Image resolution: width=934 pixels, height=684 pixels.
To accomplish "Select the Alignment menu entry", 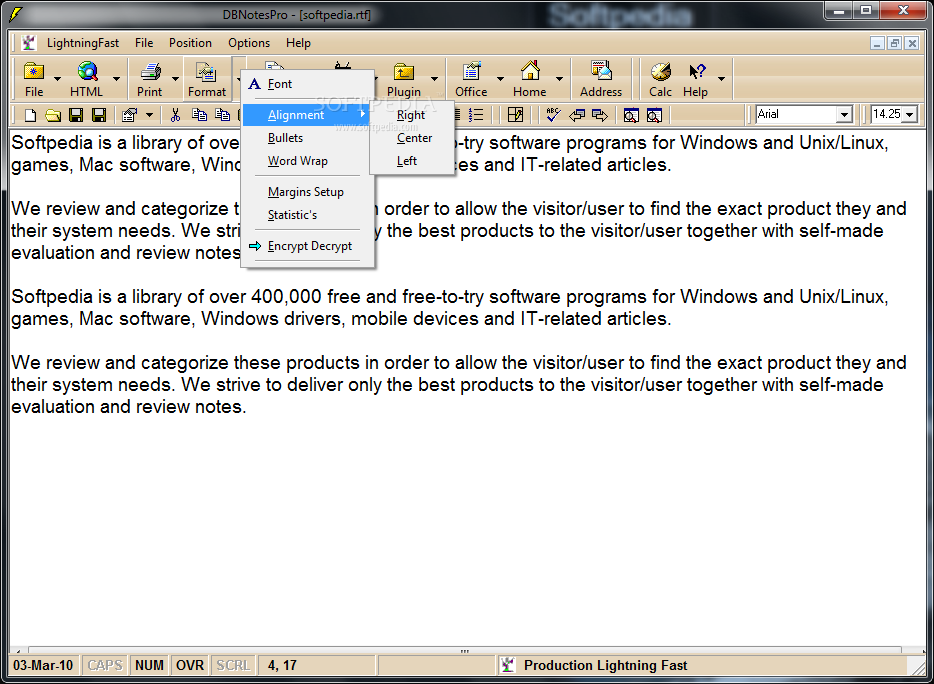I will click(307, 114).
